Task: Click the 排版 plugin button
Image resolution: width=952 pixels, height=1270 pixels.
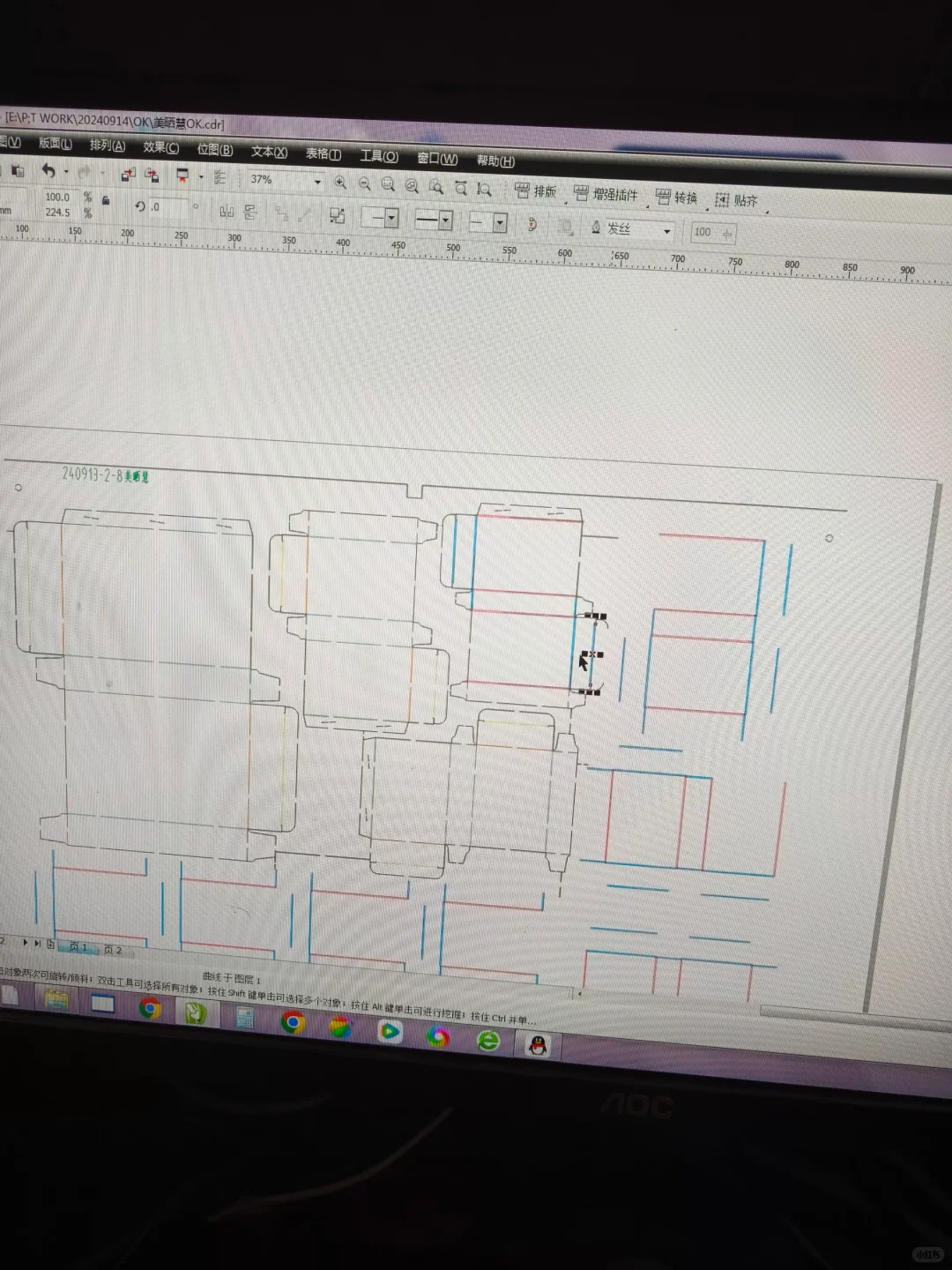Action: 535,190
